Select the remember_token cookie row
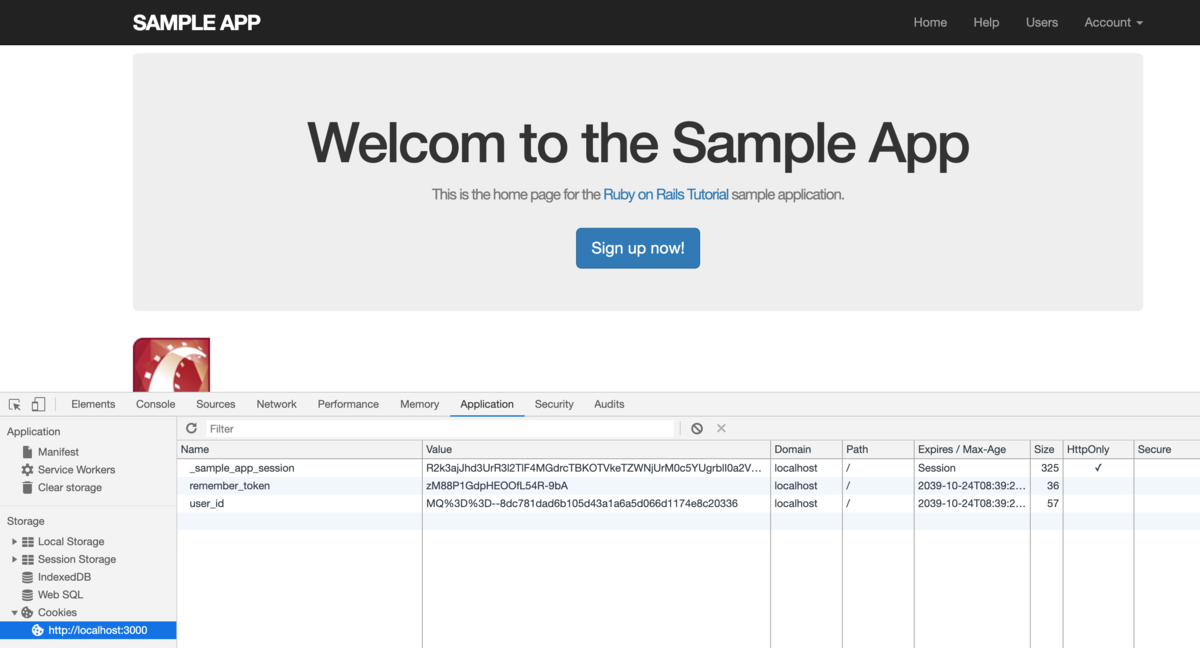The image size is (1200, 648). [230, 486]
